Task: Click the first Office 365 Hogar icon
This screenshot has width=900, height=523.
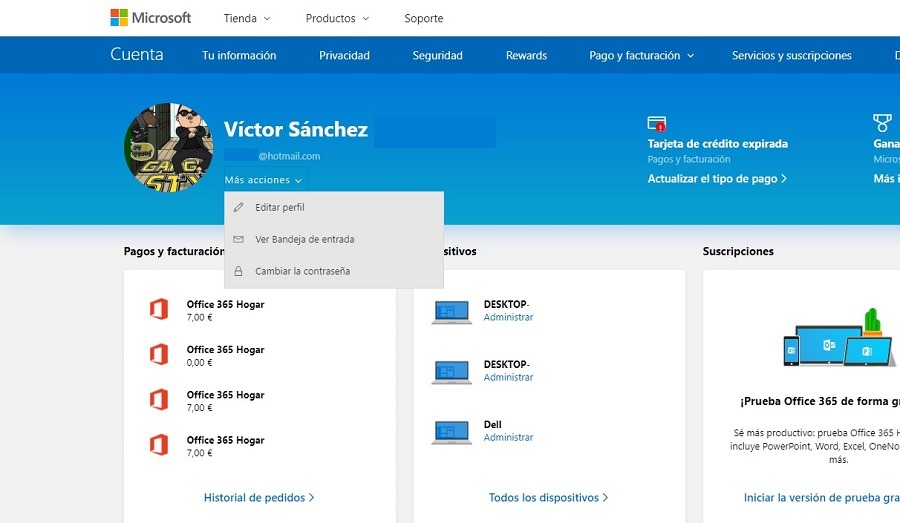Action: coord(158,310)
